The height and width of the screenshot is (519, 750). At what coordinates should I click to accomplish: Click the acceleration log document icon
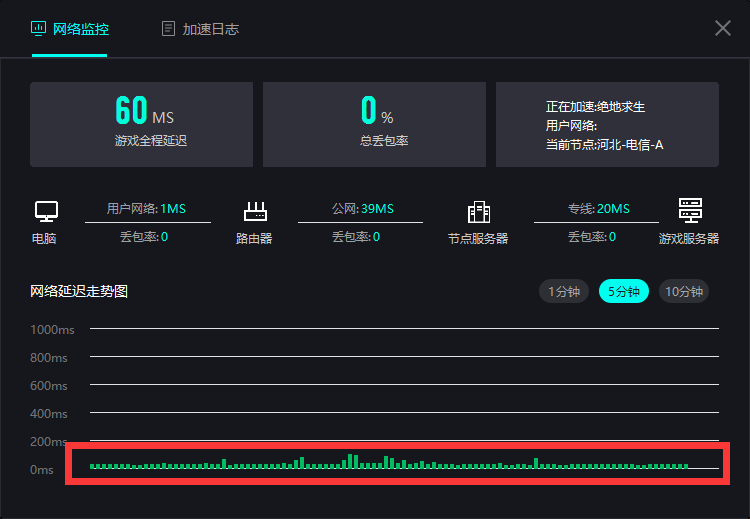(x=168, y=29)
